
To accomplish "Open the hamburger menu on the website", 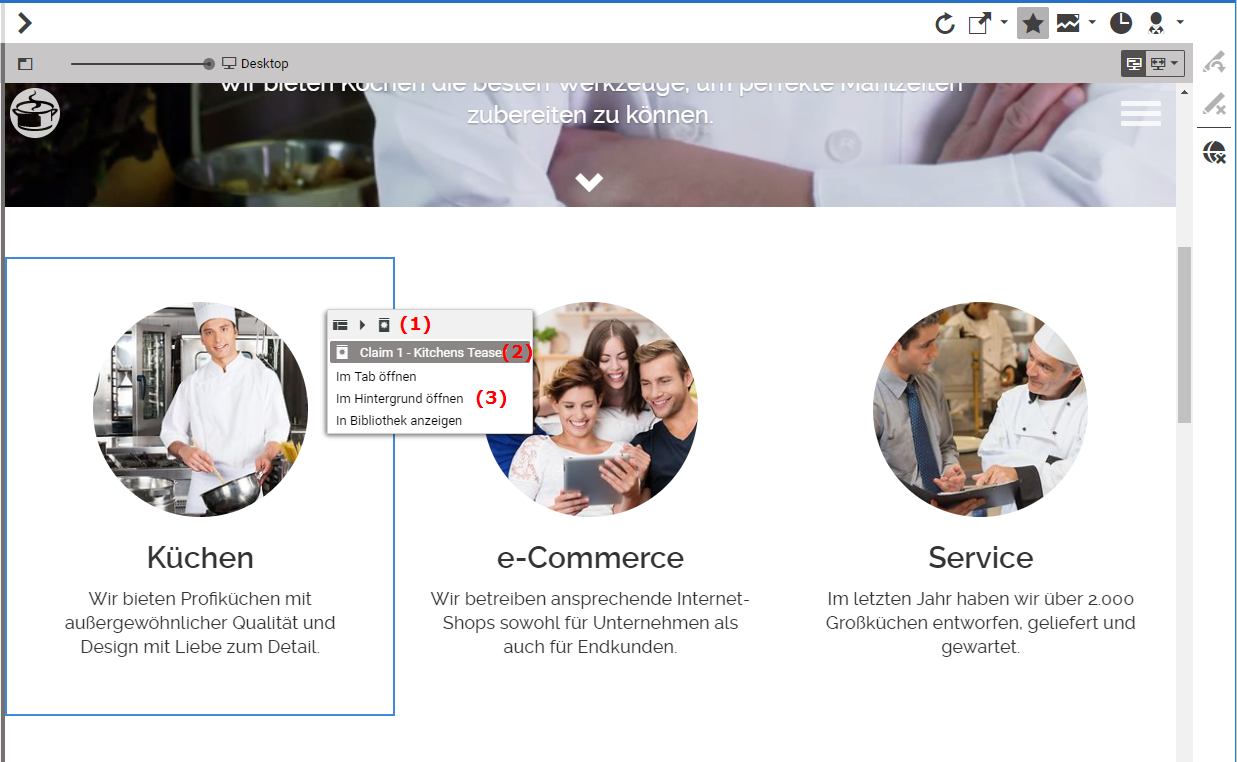I will coord(1140,113).
